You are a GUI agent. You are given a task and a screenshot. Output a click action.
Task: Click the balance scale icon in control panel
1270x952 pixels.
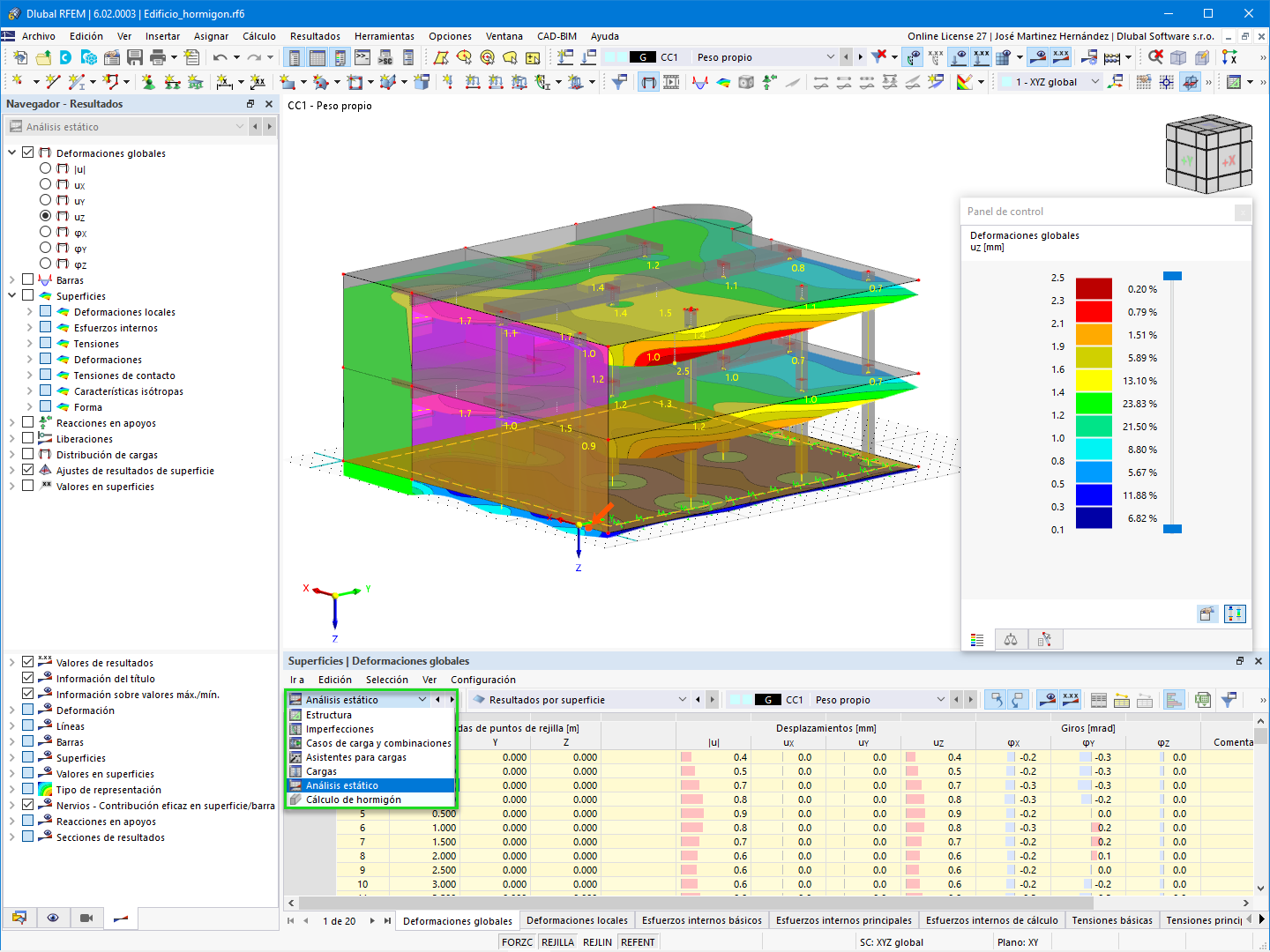tap(1011, 639)
